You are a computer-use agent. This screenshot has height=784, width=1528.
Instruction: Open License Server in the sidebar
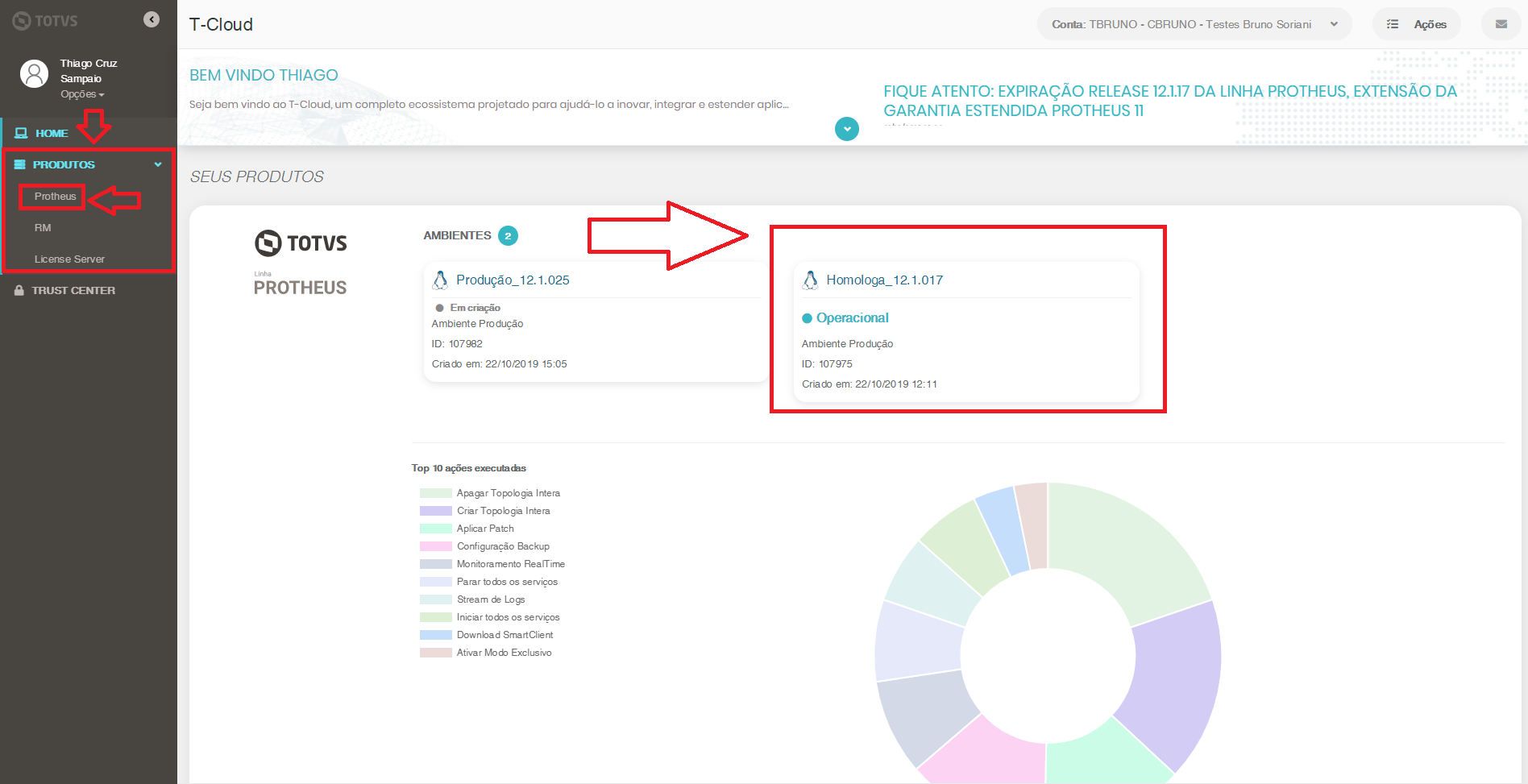pos(69,259)
